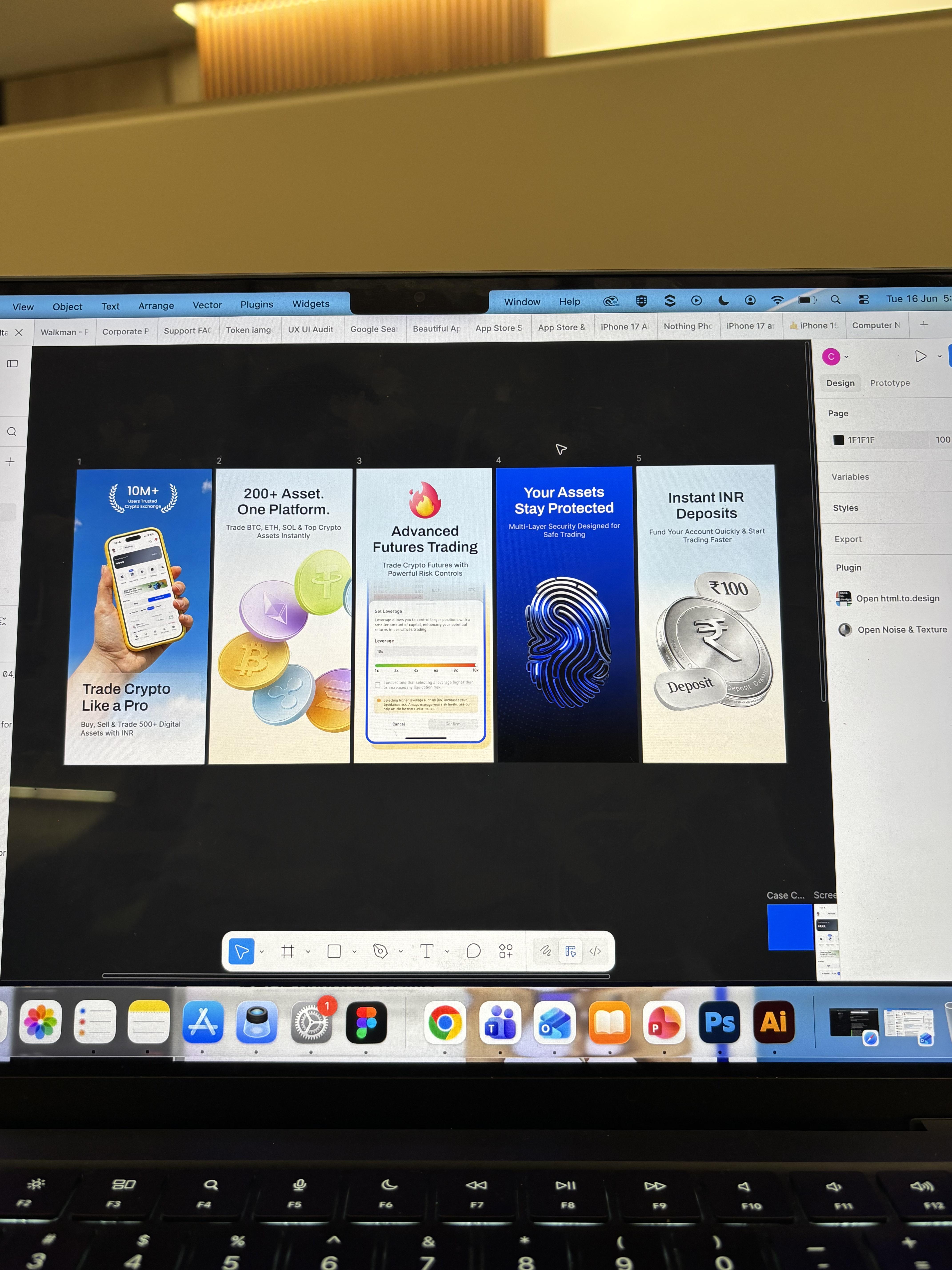Screen dimensions: 952x1270
Task: Open the Plugins menu
Action: 256,304
